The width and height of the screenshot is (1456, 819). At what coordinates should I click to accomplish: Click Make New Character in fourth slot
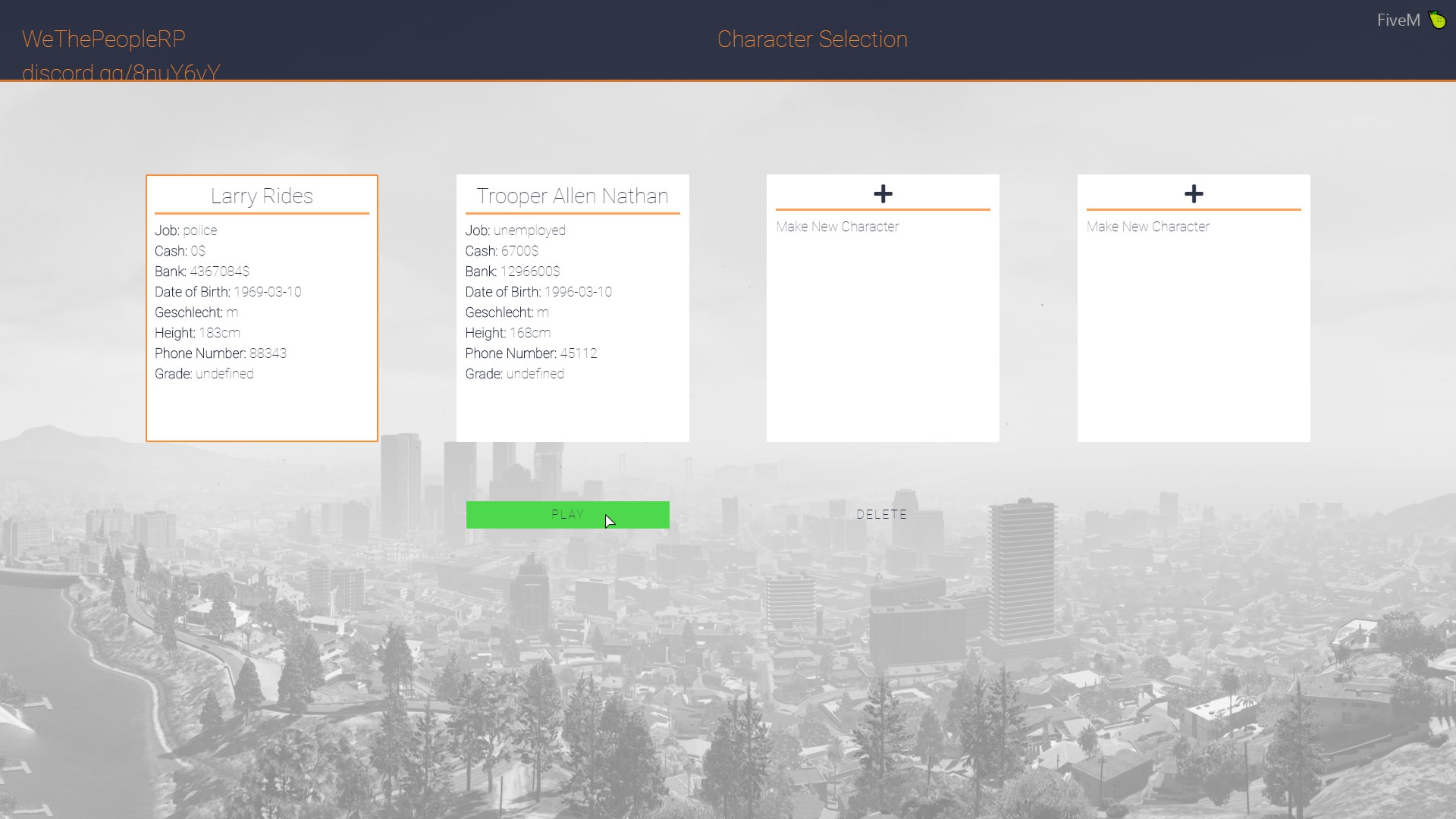pos(1147,227)
